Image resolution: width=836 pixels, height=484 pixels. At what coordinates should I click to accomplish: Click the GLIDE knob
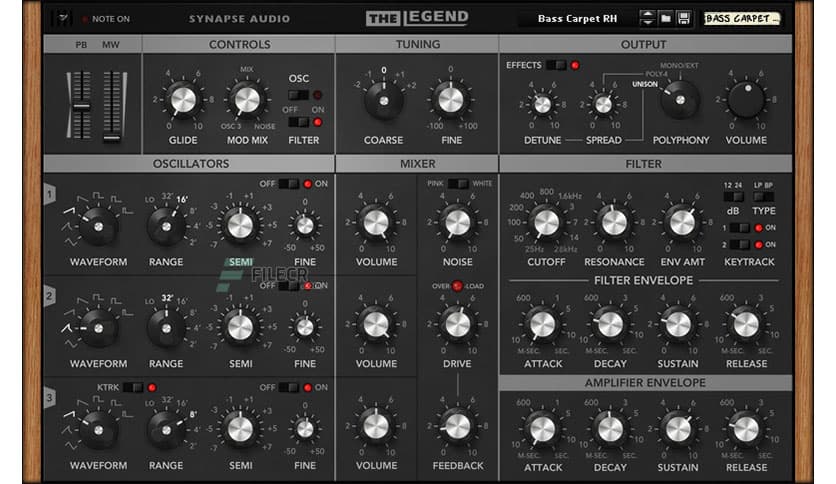point(183,100)
